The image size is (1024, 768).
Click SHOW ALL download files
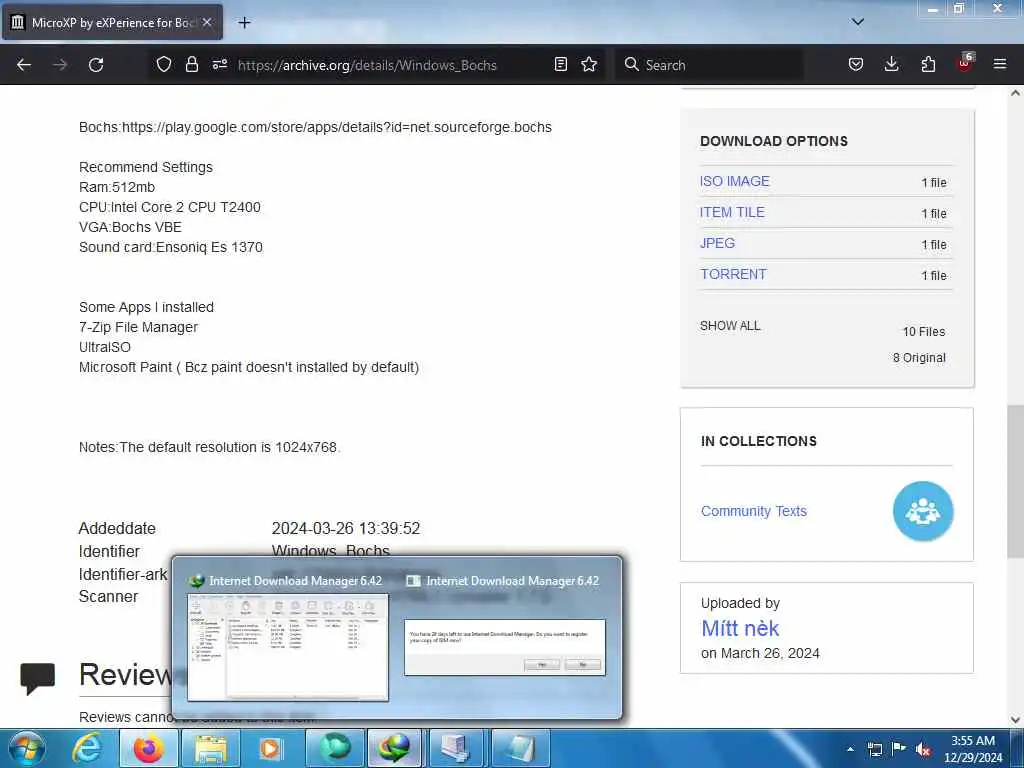pos(730,325)
